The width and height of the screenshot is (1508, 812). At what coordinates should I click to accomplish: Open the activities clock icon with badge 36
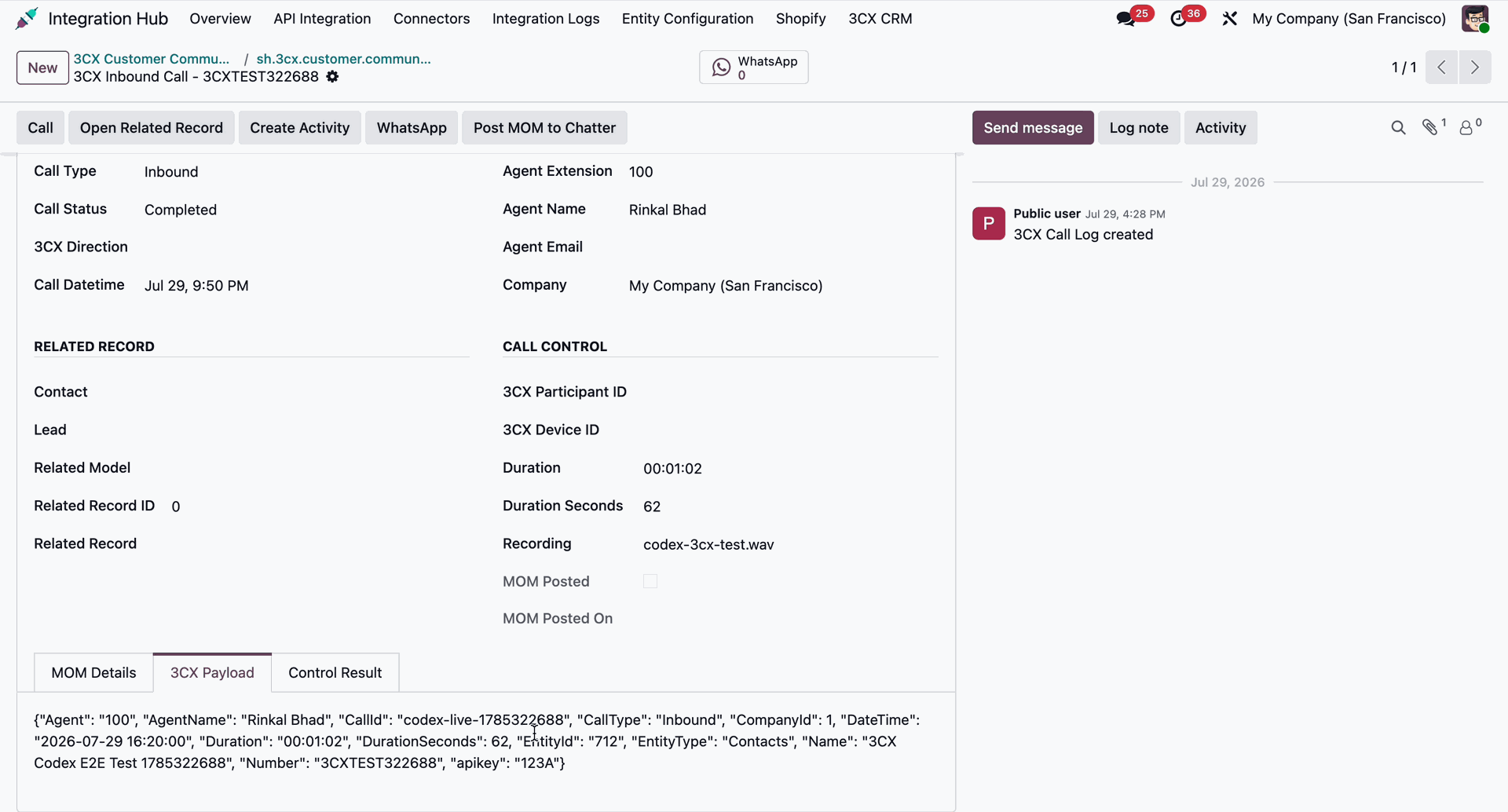click(1179, 19)
